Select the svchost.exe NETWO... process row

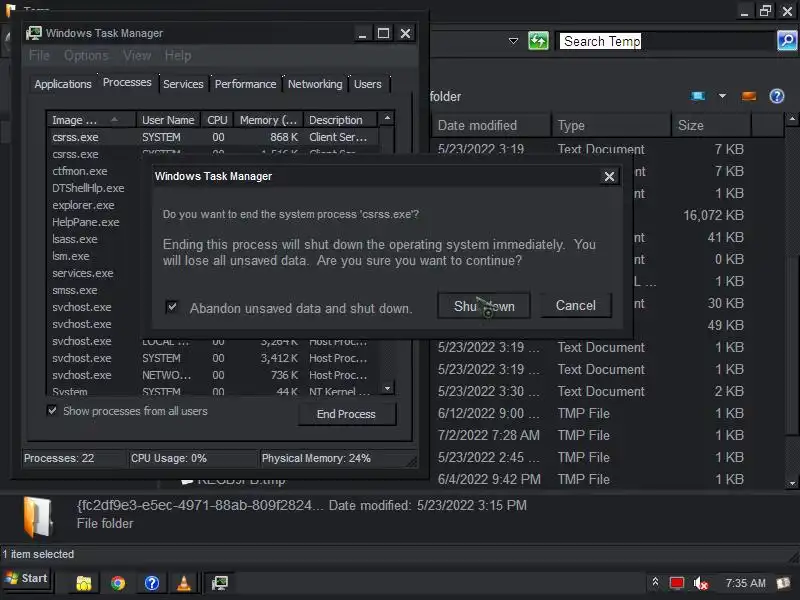213,375
